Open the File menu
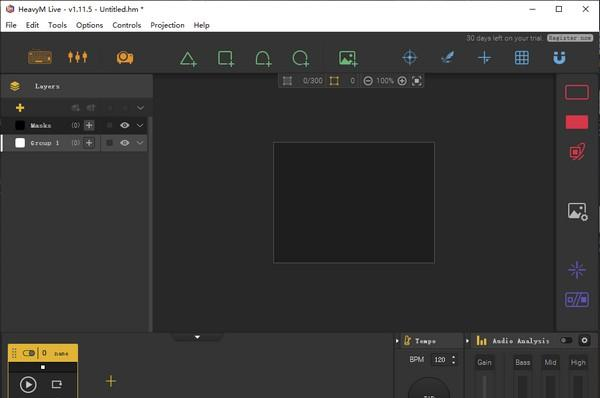This screenshot has height=398, width=600. tap(11, 25)
